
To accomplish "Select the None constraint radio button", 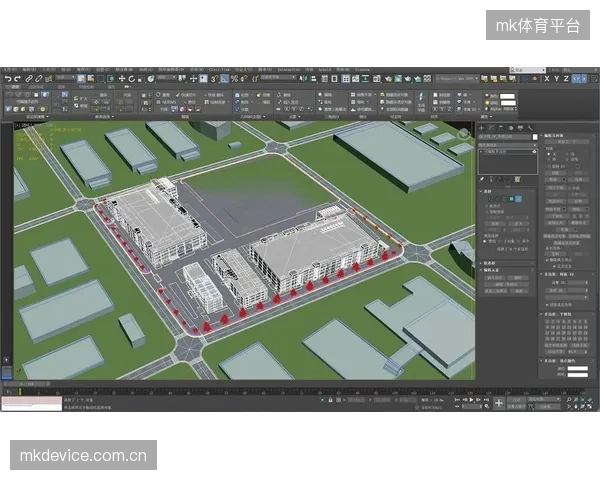I will click(549, 154).
